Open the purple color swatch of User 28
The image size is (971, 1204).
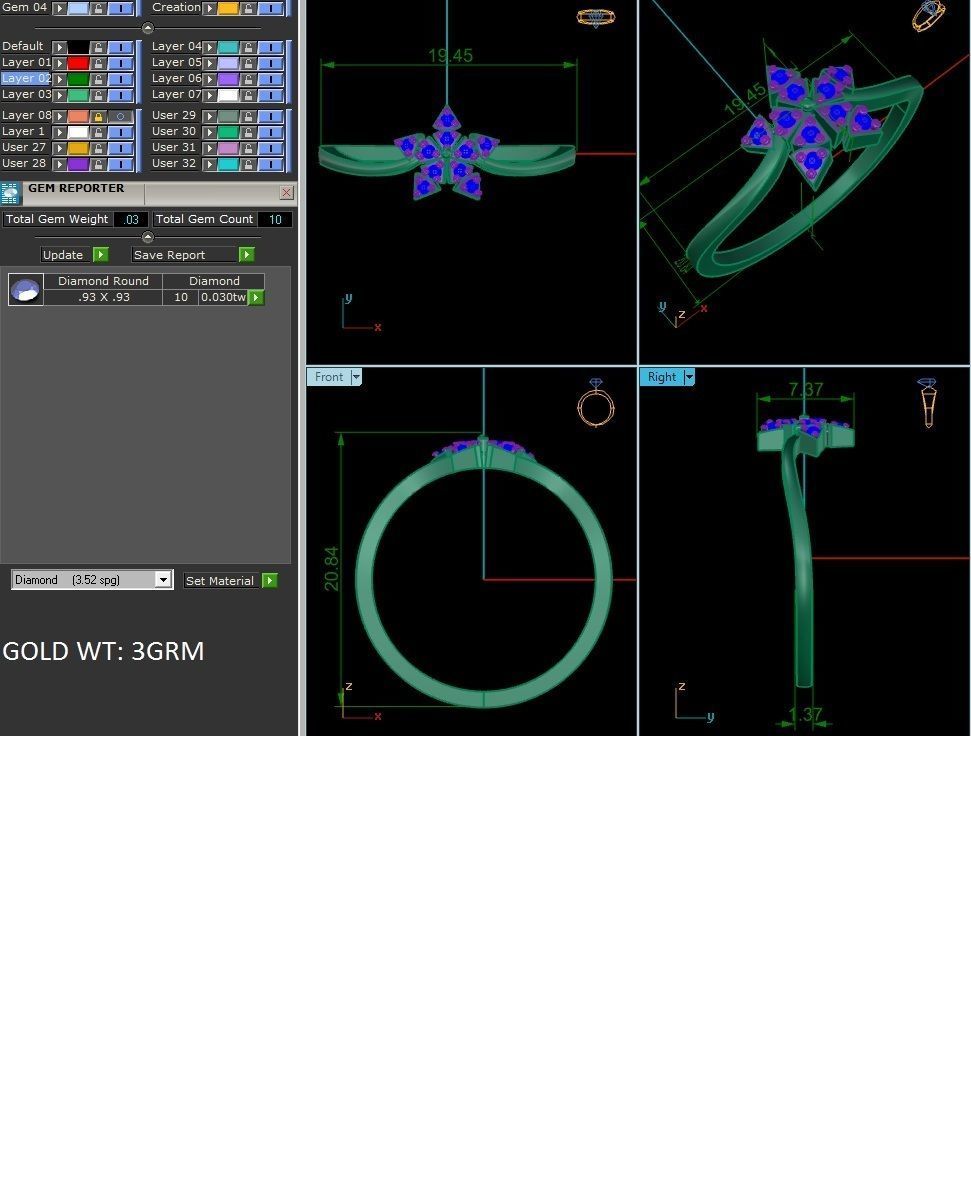[x=78, y=164]
